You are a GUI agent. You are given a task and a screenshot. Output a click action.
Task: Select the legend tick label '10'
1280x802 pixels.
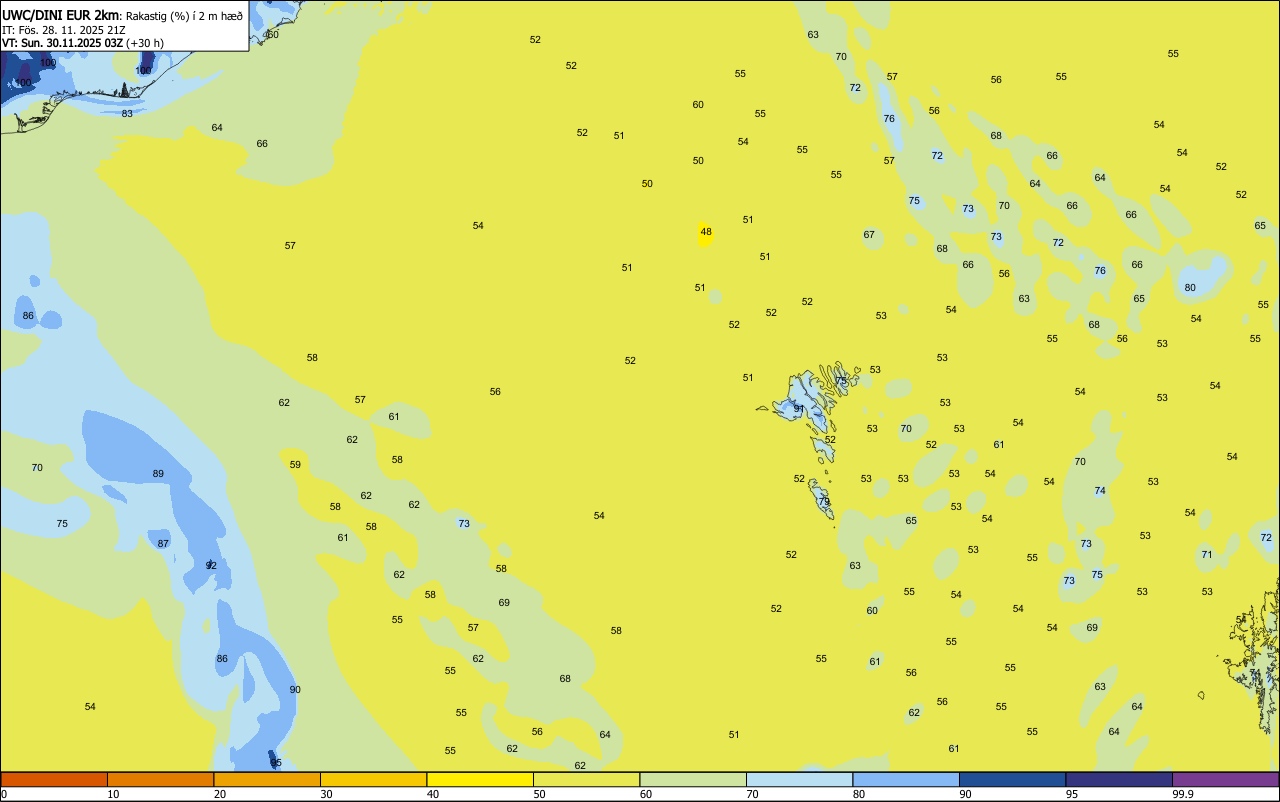(x=113, y=794)
